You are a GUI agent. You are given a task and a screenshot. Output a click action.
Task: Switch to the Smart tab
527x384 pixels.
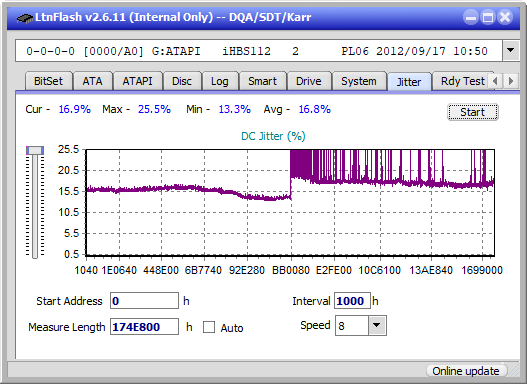[x=262, y=81]
